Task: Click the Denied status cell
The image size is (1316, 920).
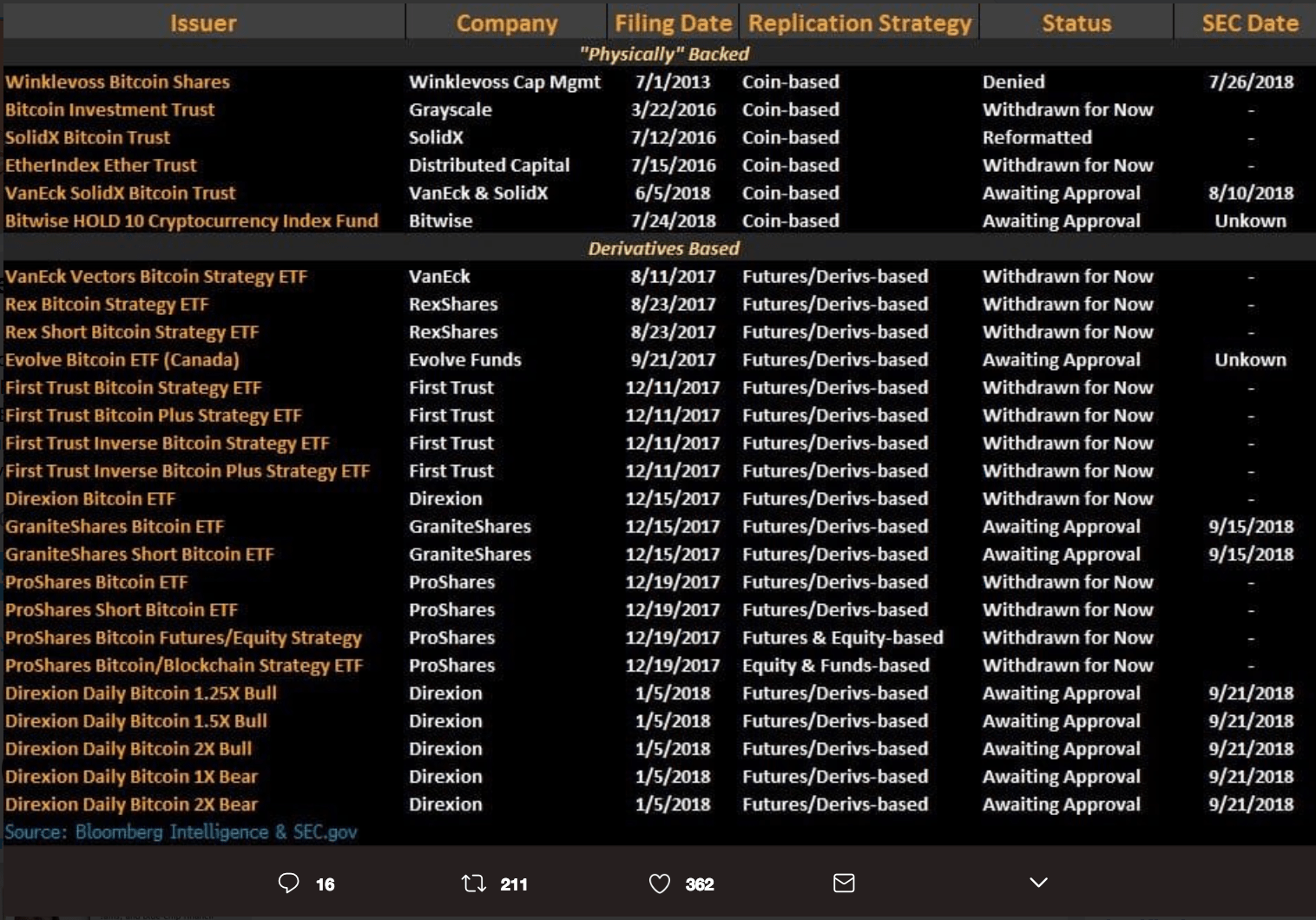Action: pyautogui.click(x=1014, y=82)
